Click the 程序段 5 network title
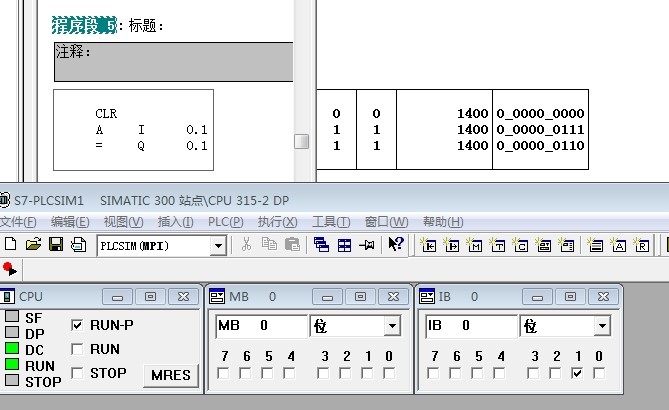 pos(84,26)
